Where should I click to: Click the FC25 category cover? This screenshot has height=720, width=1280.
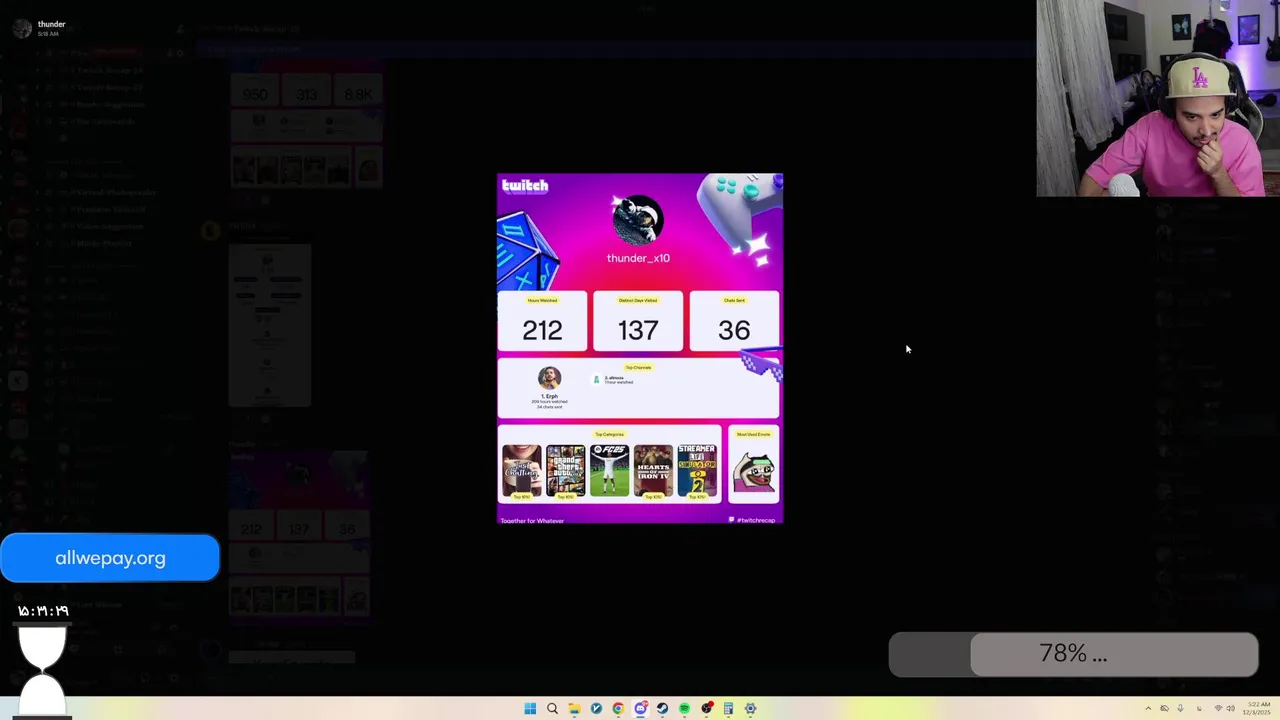click(609, 471)
